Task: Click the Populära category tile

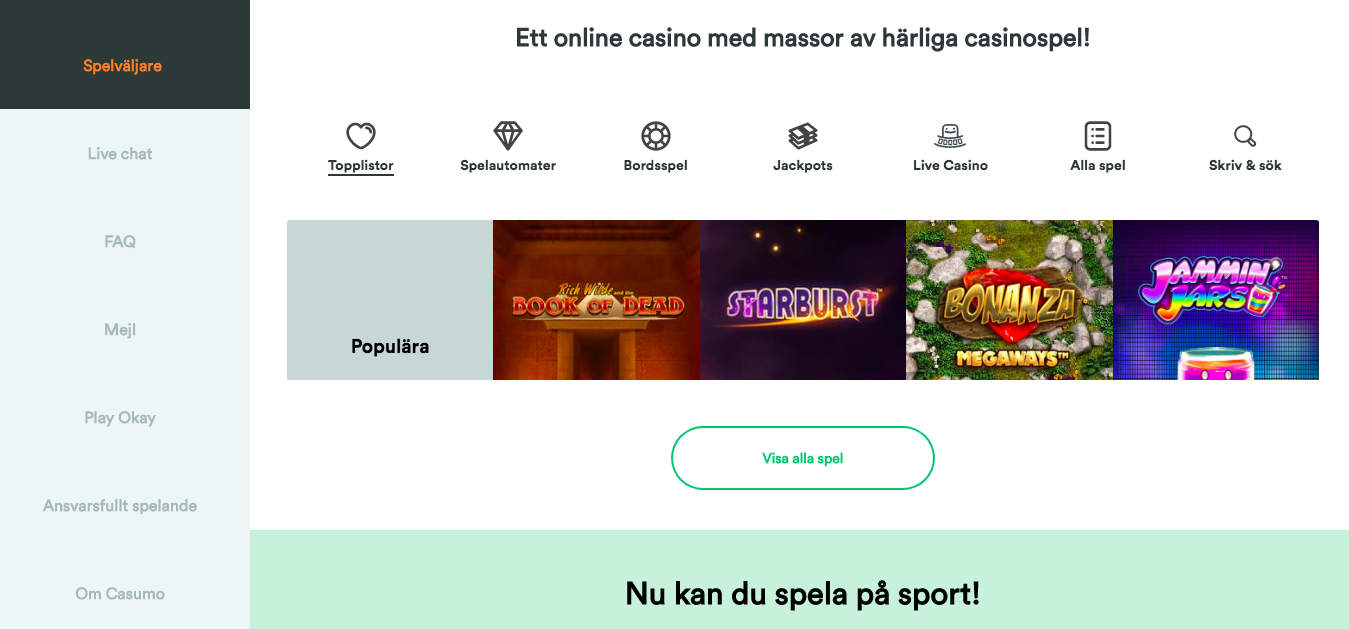Action: (390, 300)
